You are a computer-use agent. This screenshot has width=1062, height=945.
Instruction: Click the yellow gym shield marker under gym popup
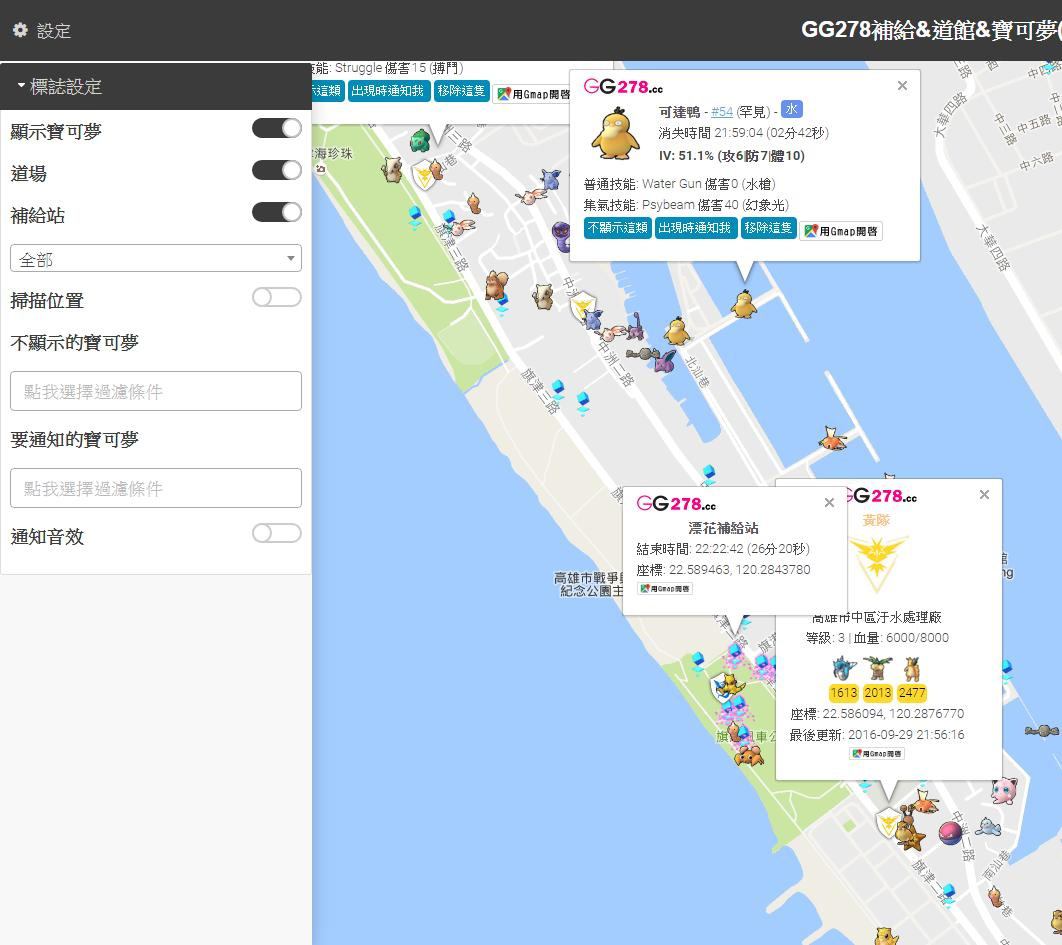(x=887, y=824)
